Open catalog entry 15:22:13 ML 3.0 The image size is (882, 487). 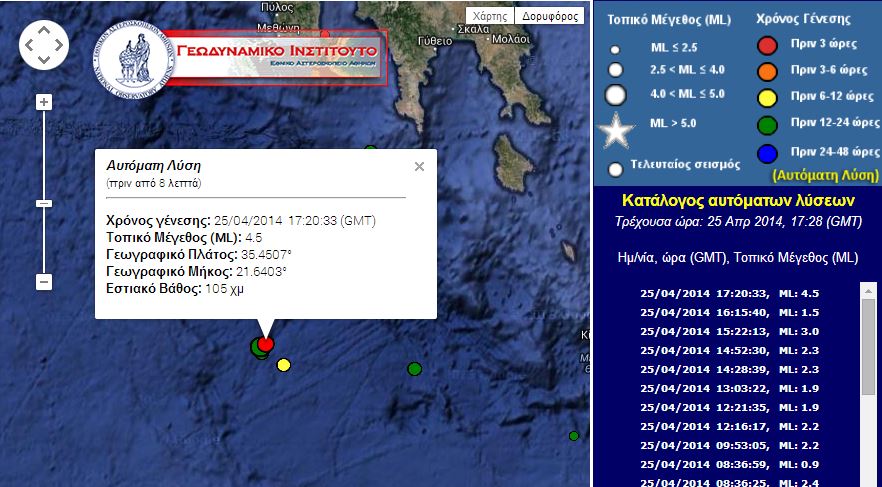[x=731, y=332]
